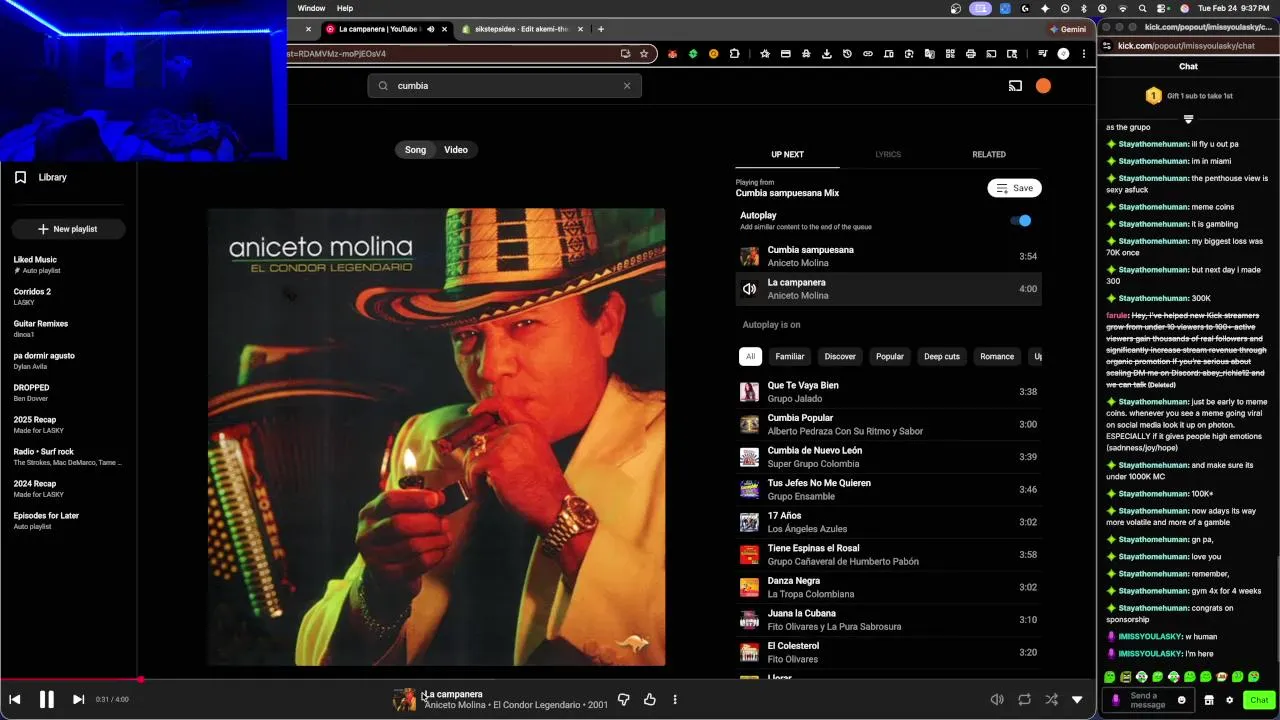The height and width of the screenshot is (720, 1280).
Task: Bookmark this page with star icon
Action: [x=644, y=54]
